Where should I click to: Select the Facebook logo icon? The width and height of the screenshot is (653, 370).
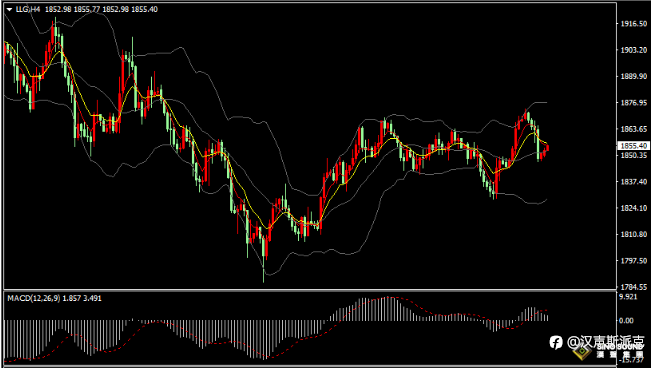coord(556,342)
